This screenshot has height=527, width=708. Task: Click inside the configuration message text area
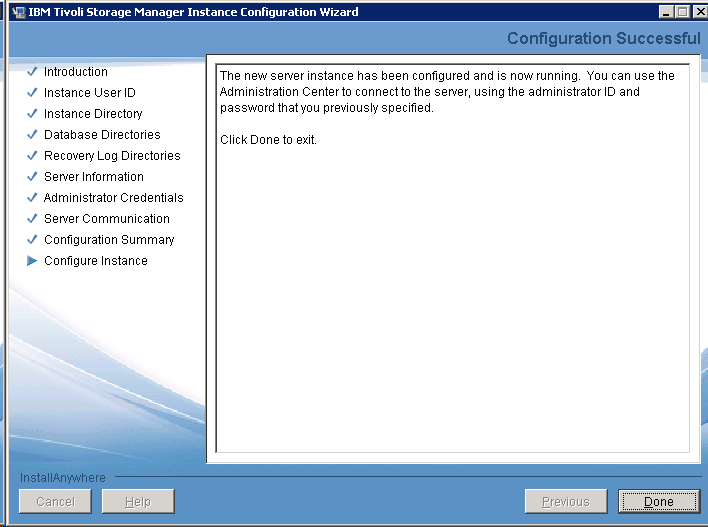point(452,300)
